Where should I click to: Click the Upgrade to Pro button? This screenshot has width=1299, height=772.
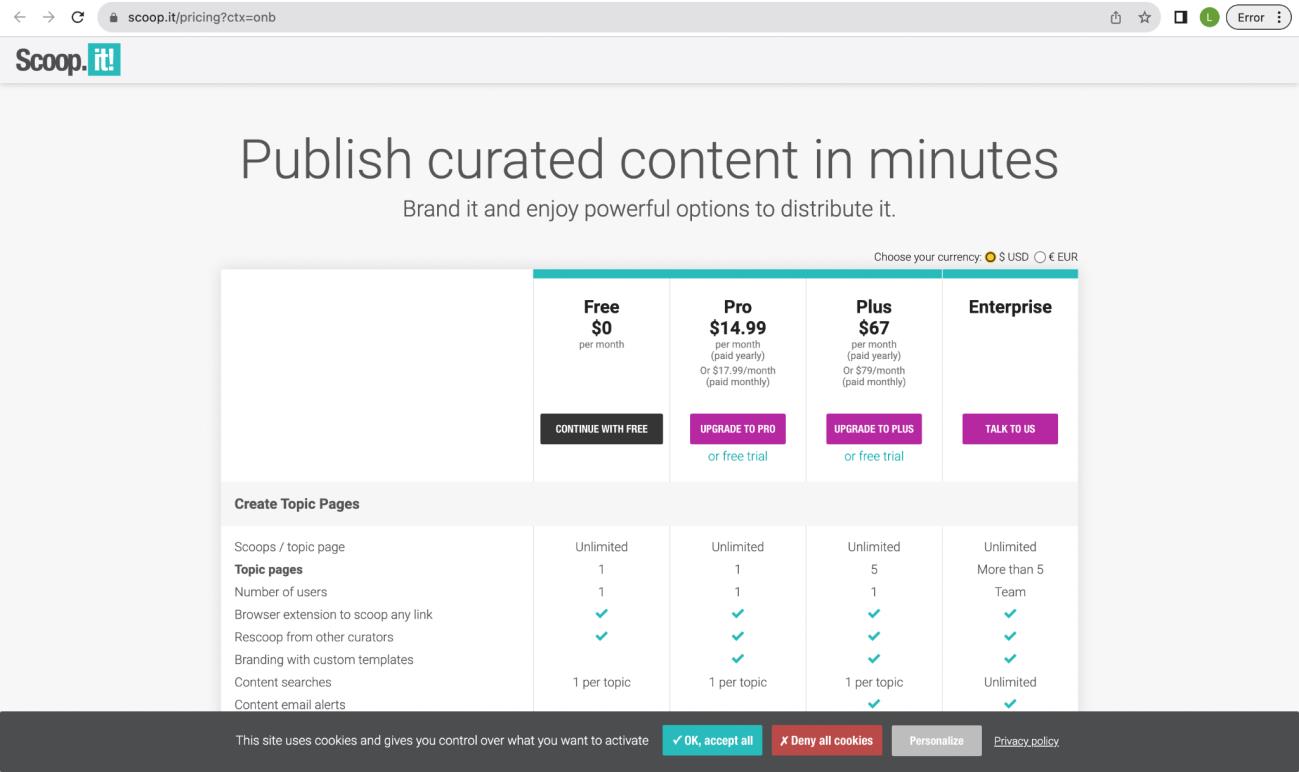737,429
